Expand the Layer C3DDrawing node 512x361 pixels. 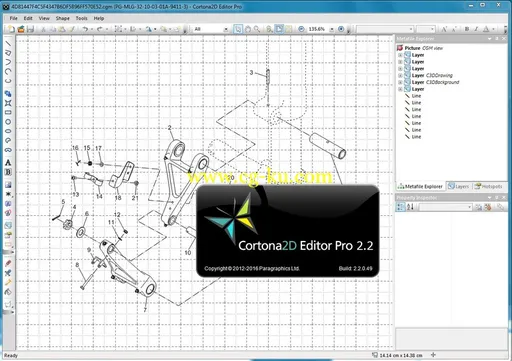point(400,75)
